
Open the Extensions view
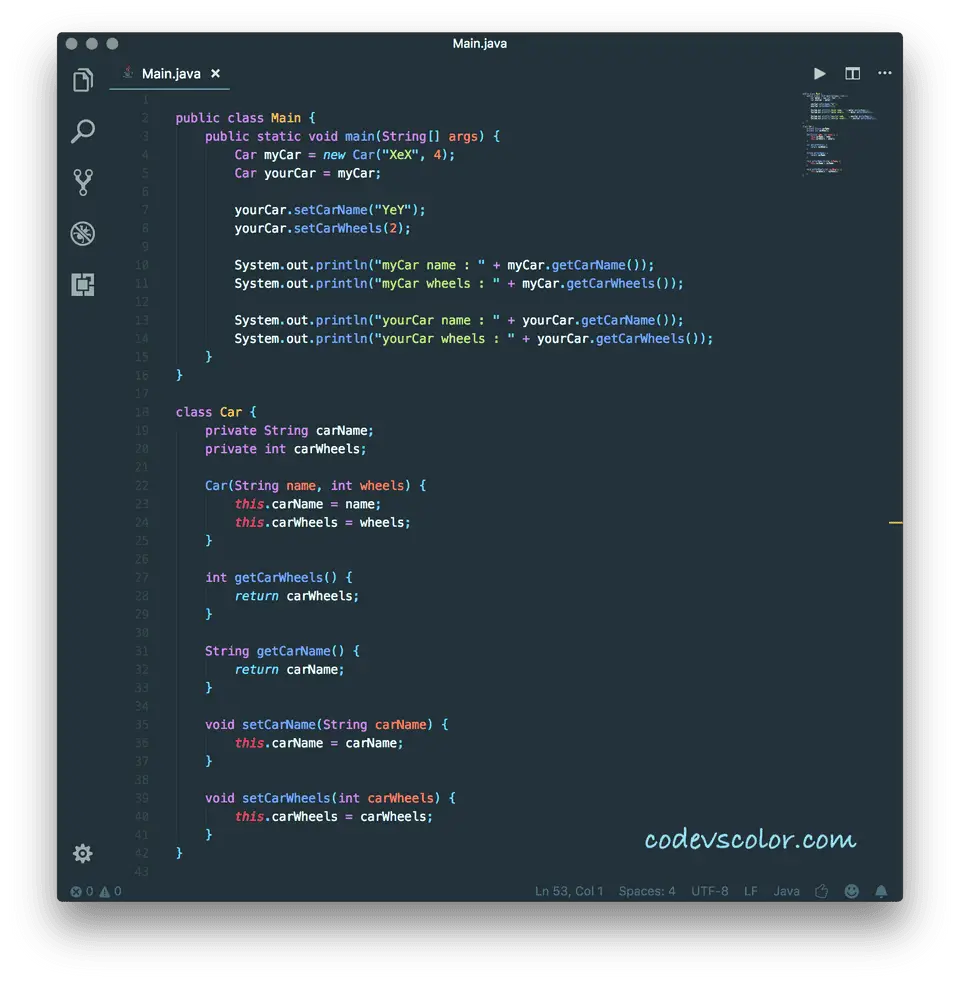pyautogui.click(x=83, y=285)
